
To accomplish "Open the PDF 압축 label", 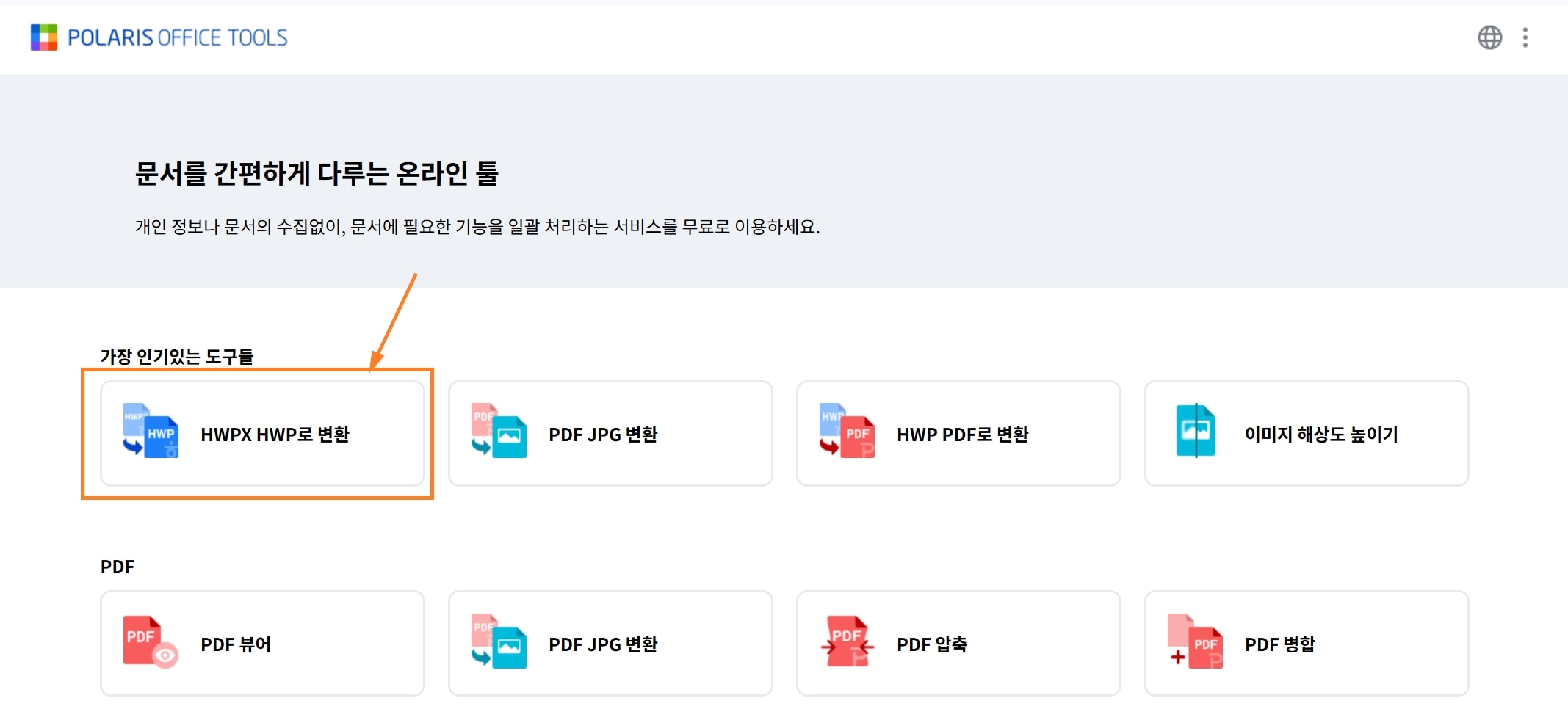I will pyautogui.click(x=932, y=644).
